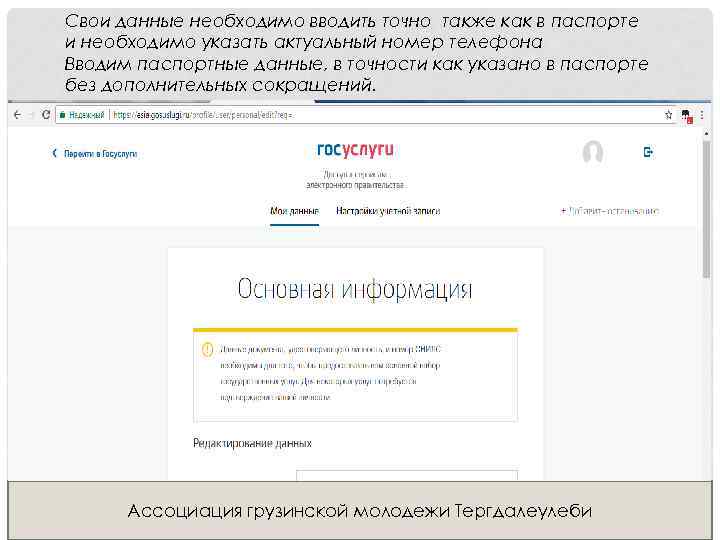Reload the page with the refresh icon

pyautogui.click(x=45, y=115)
